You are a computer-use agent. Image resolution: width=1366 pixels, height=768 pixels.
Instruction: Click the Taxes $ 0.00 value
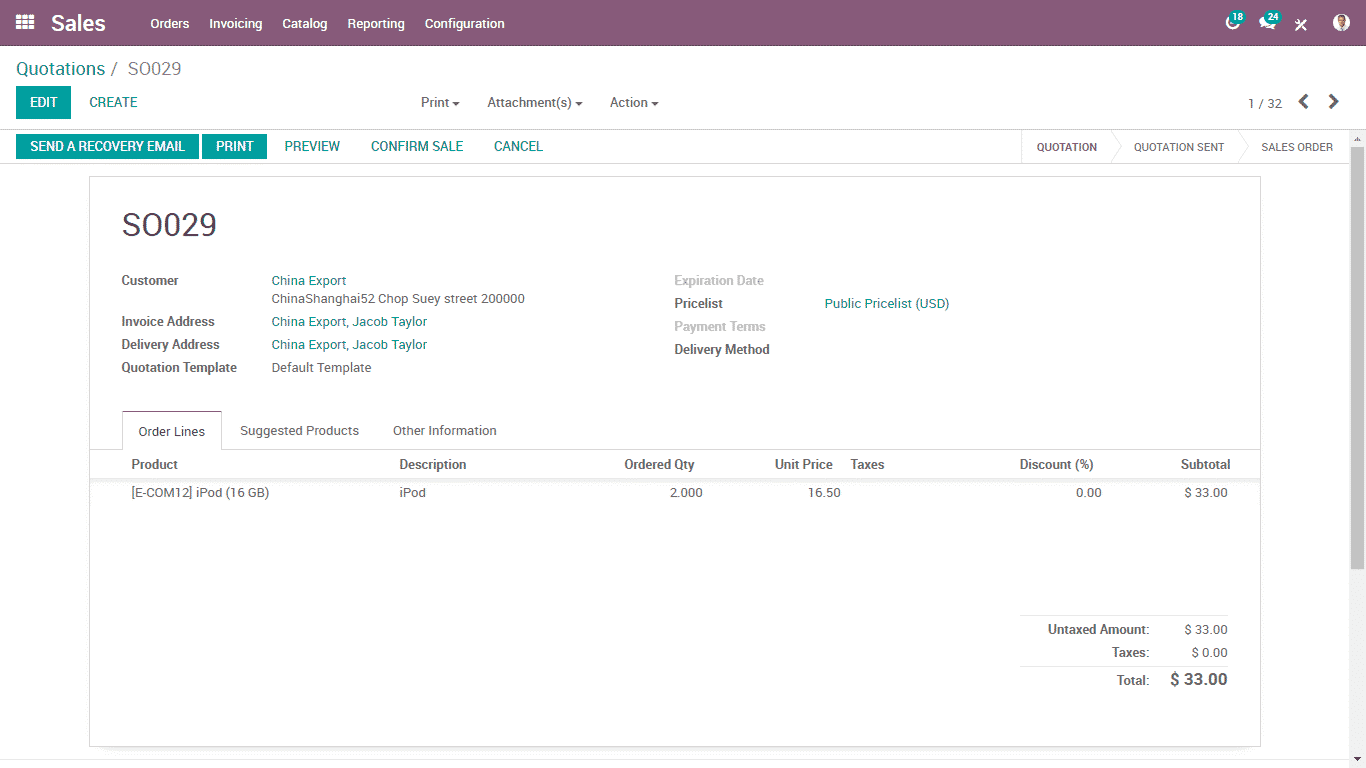(x=1209, y=653)
